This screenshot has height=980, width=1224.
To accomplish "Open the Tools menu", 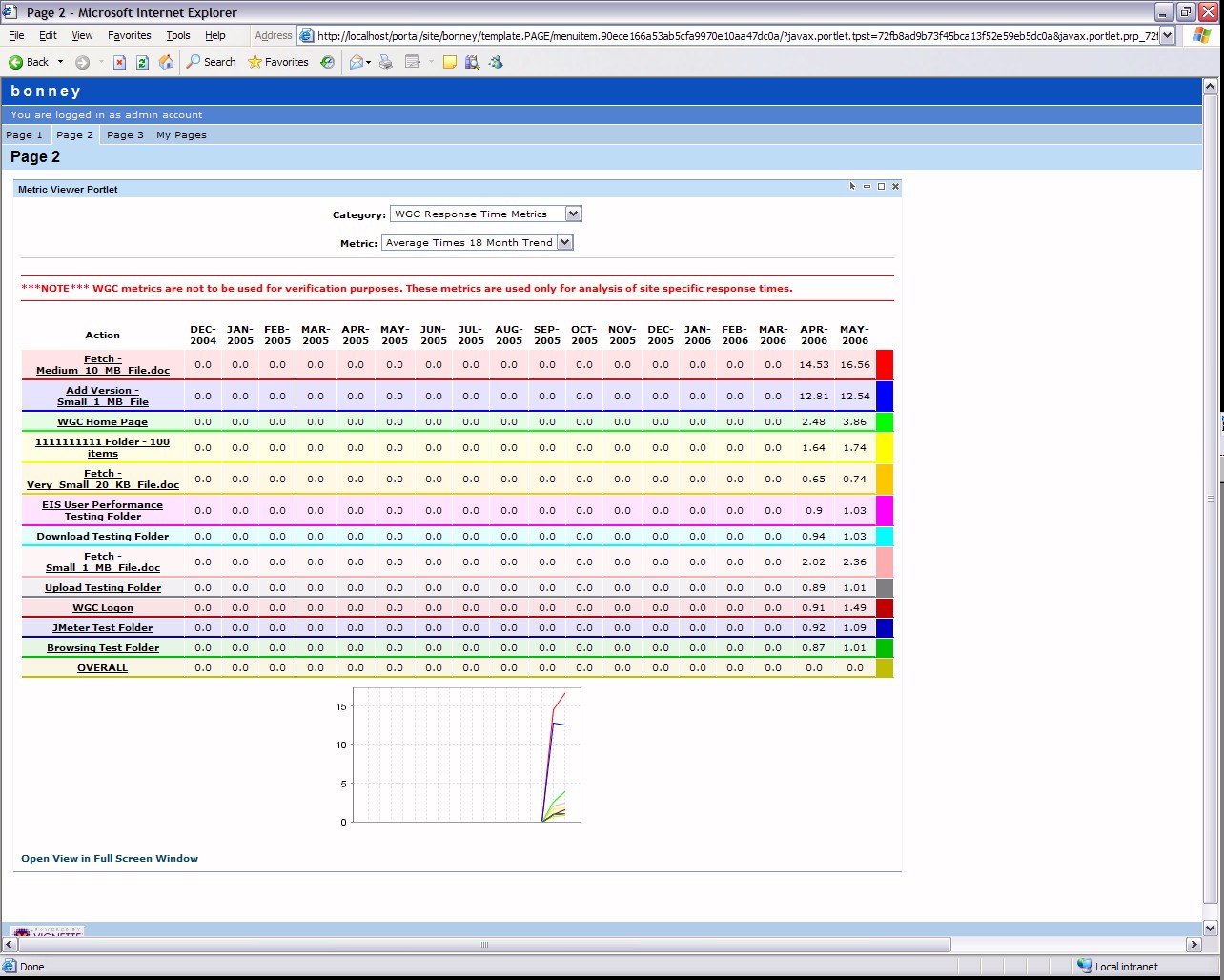I will [177, 35].
